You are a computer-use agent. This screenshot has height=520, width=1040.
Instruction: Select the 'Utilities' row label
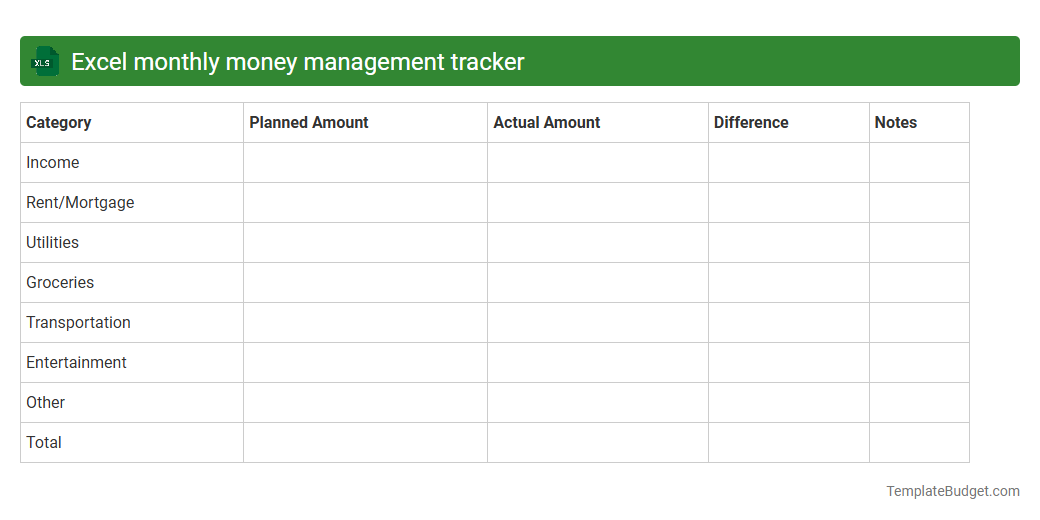pyautogui.click(x=52, y=243)
